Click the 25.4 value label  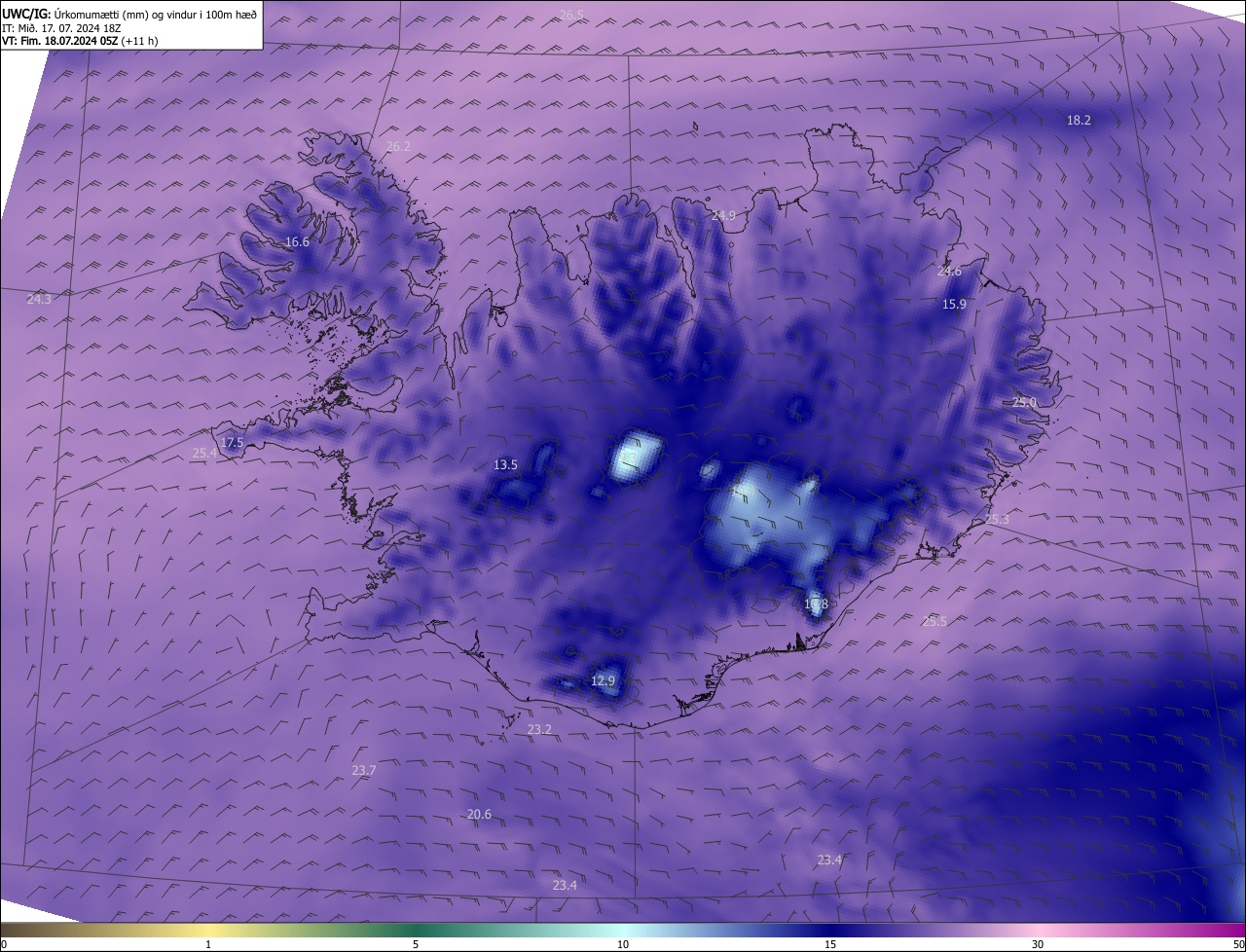204,453
